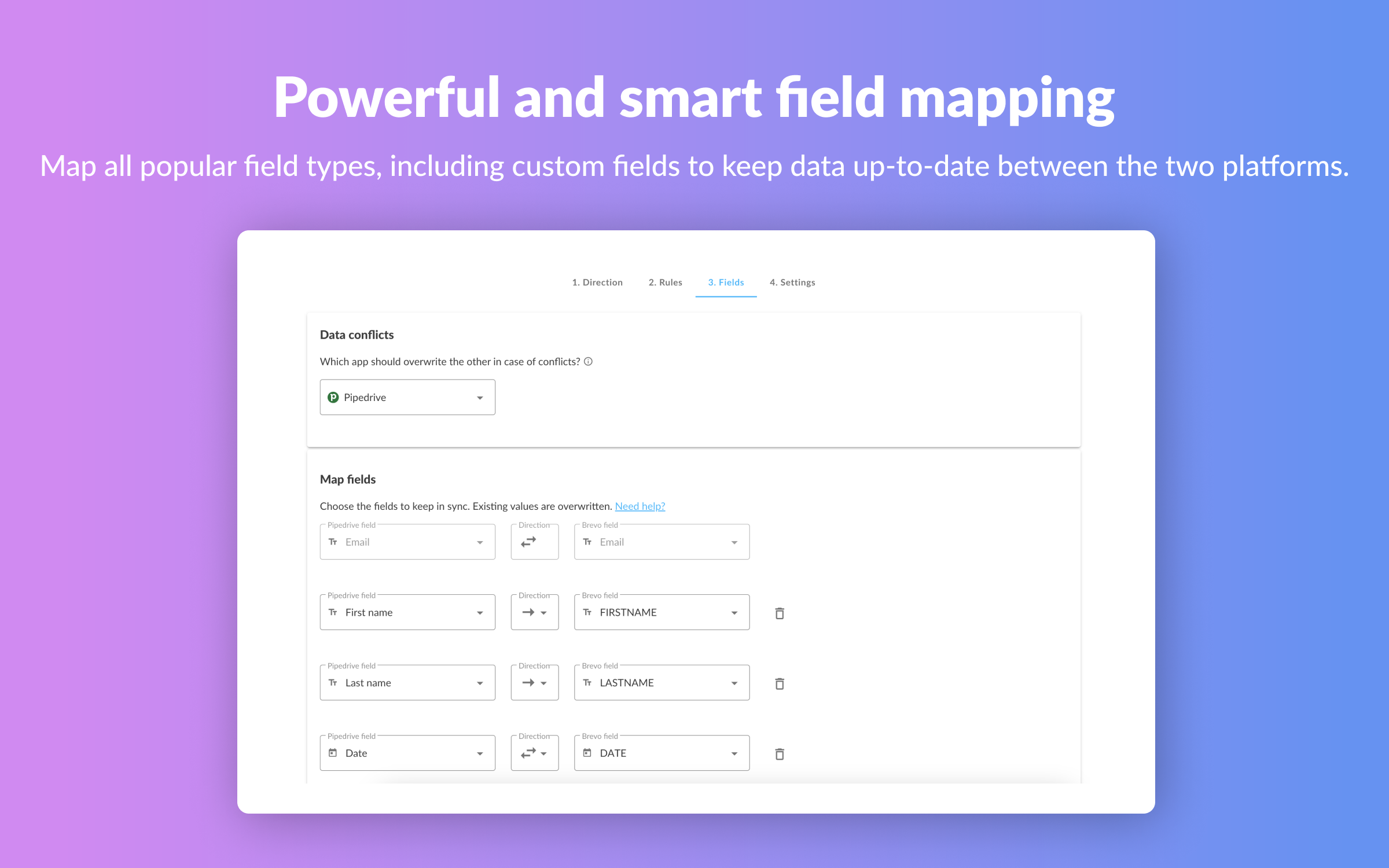Go to the 4. Settings tab

pyautogui.click(x=792, y=282)
